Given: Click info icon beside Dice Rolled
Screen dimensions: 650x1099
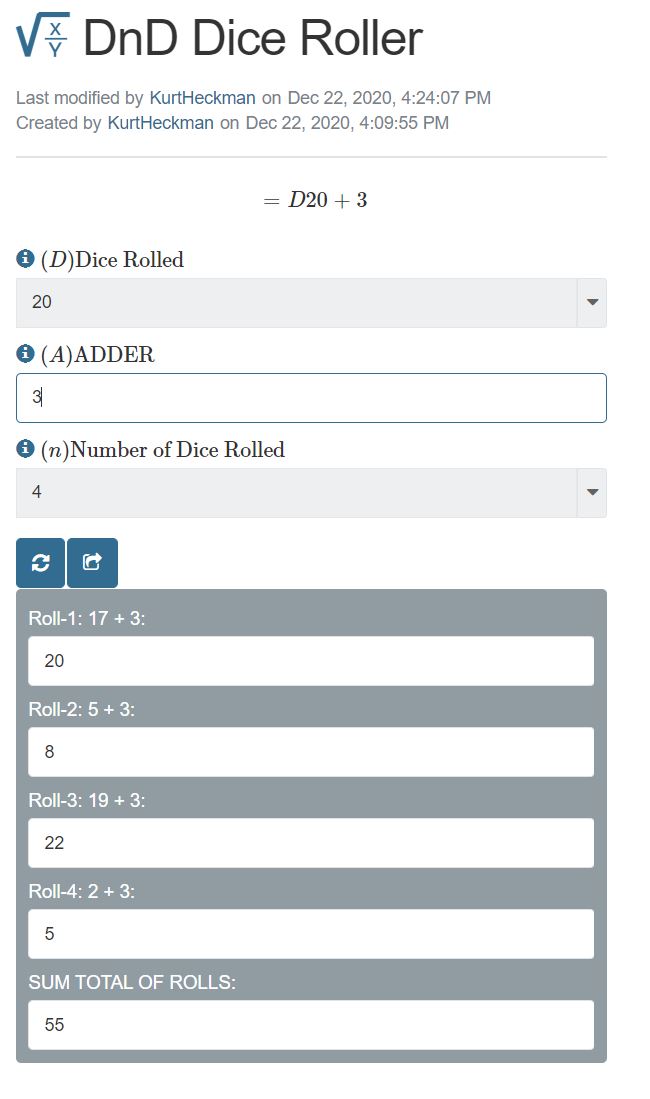Looking at the screenshot, I should coord(26,259).
